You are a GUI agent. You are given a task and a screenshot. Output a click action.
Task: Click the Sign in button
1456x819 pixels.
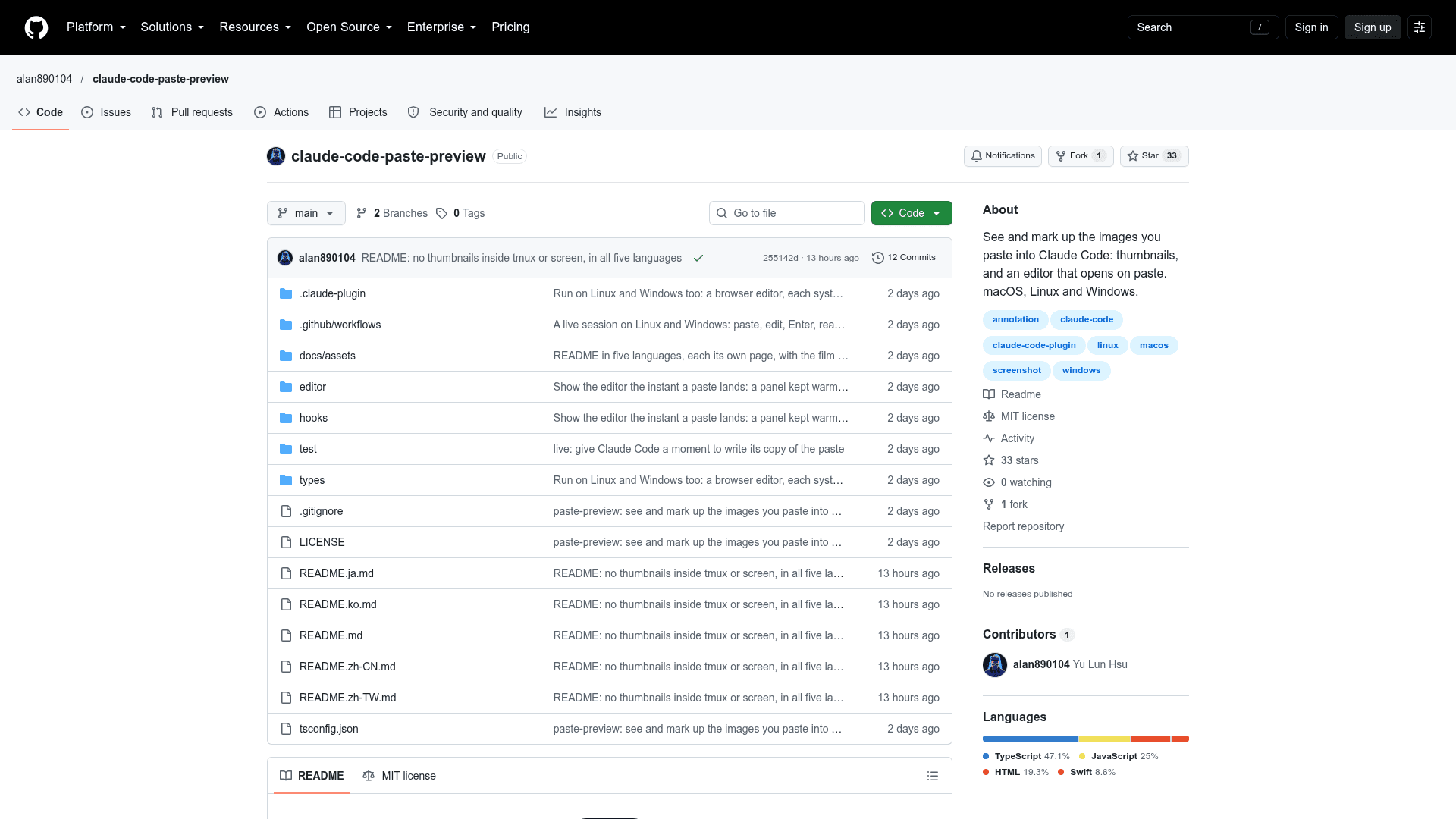(x=1311, y=27)
